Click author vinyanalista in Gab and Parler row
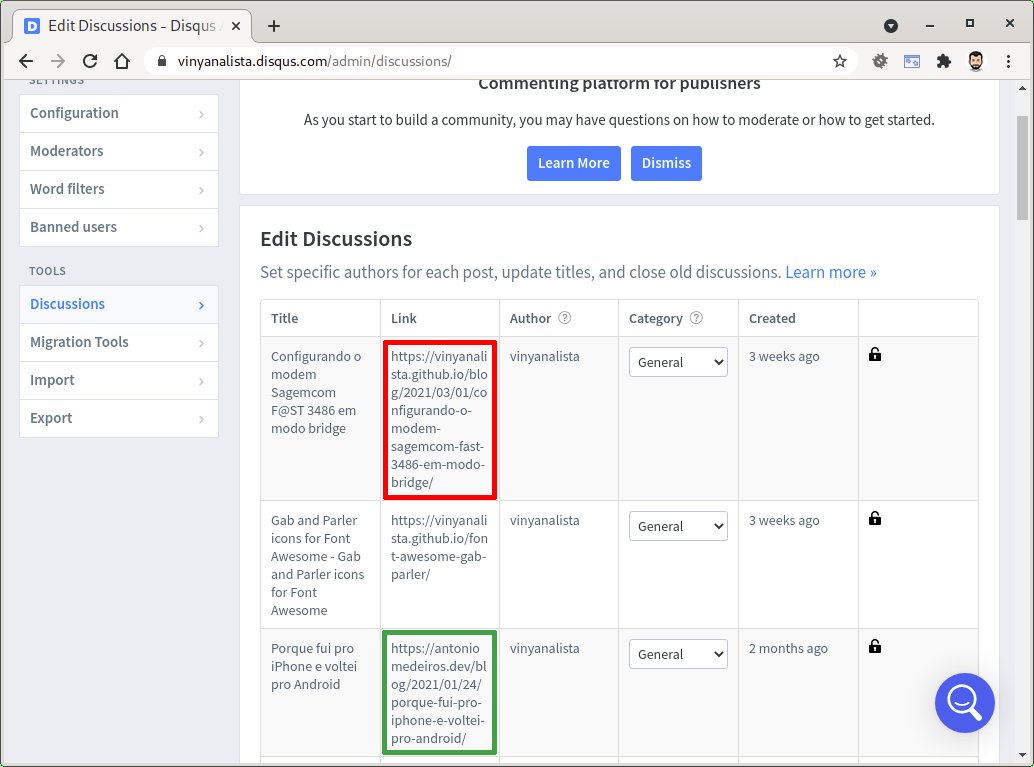The image size is (1034, 767). (545, 520)
